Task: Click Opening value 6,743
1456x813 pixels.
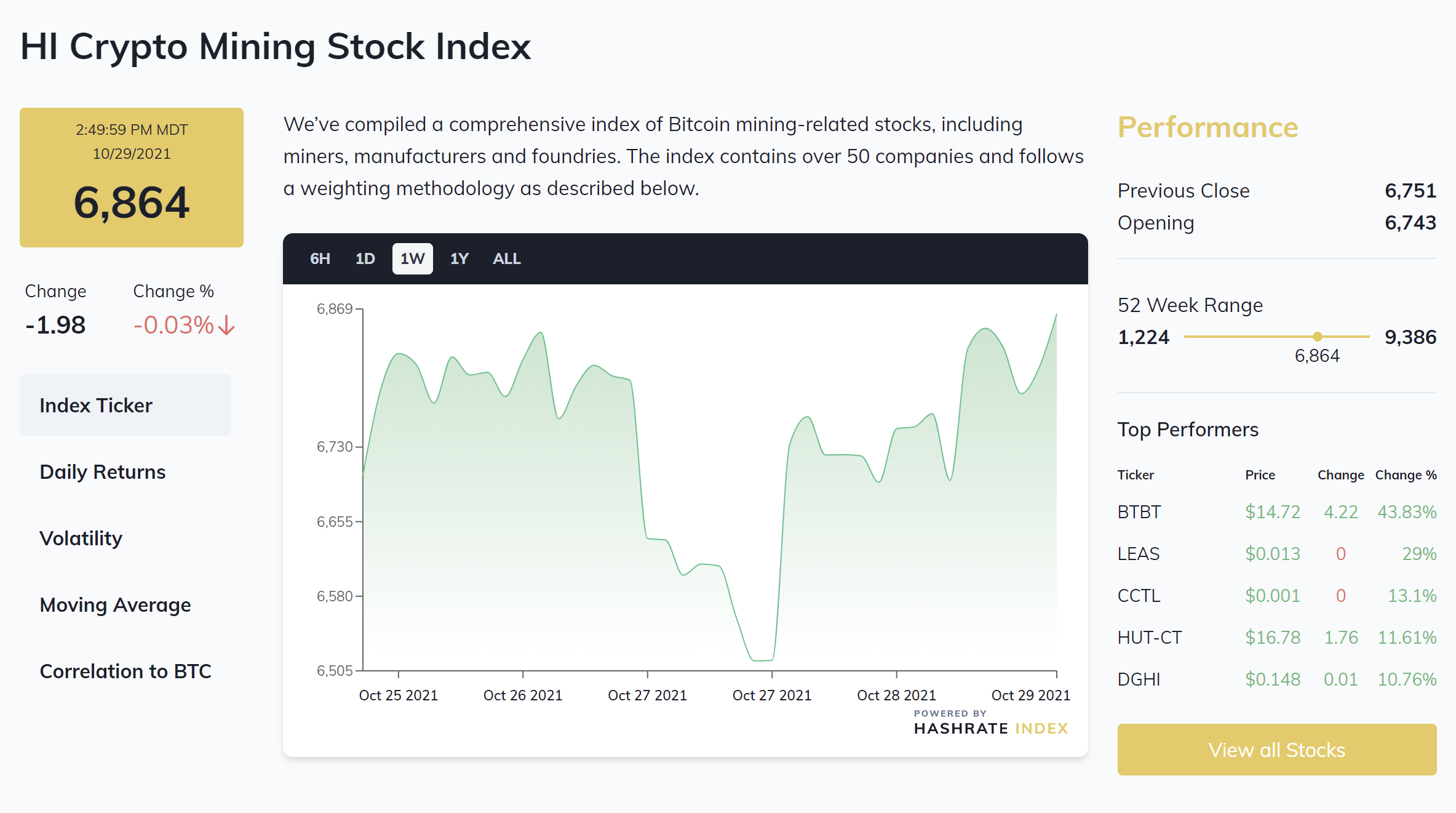Action: click(x=1410, y=223)
